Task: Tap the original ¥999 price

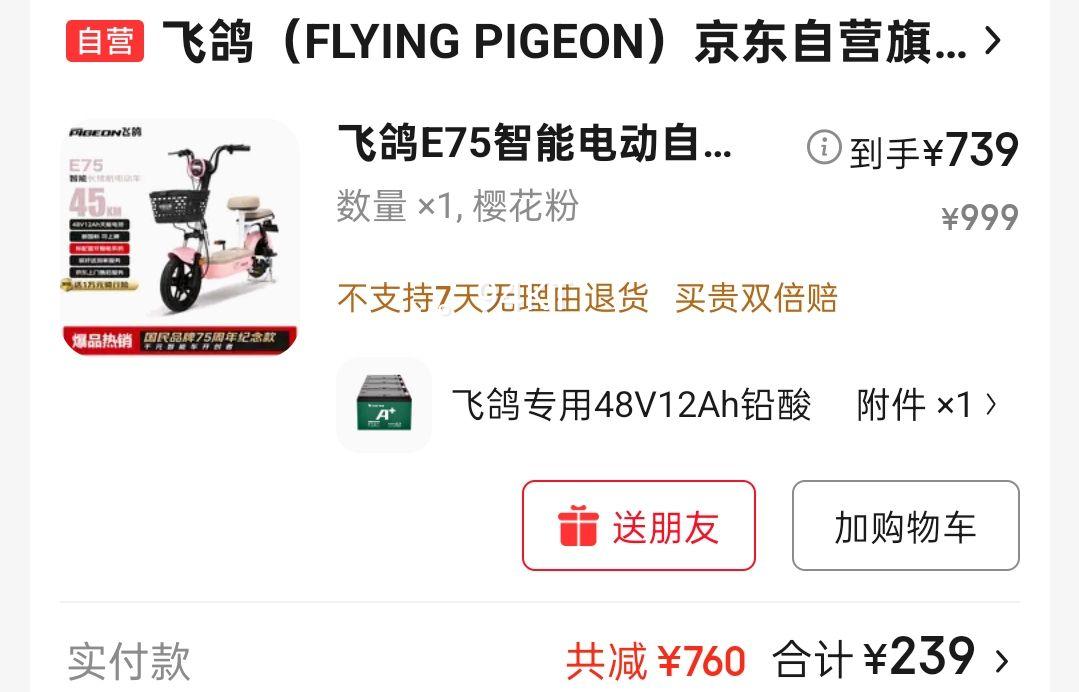Action: point(980,217)
